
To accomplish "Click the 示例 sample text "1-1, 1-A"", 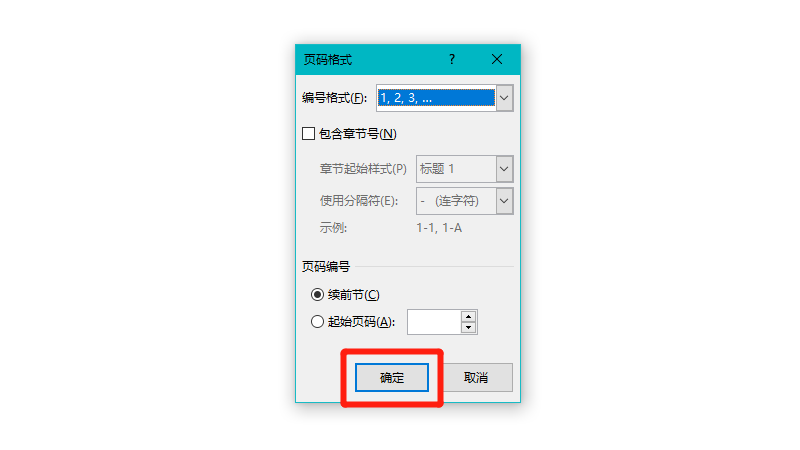I will click(x=439, y=228).
